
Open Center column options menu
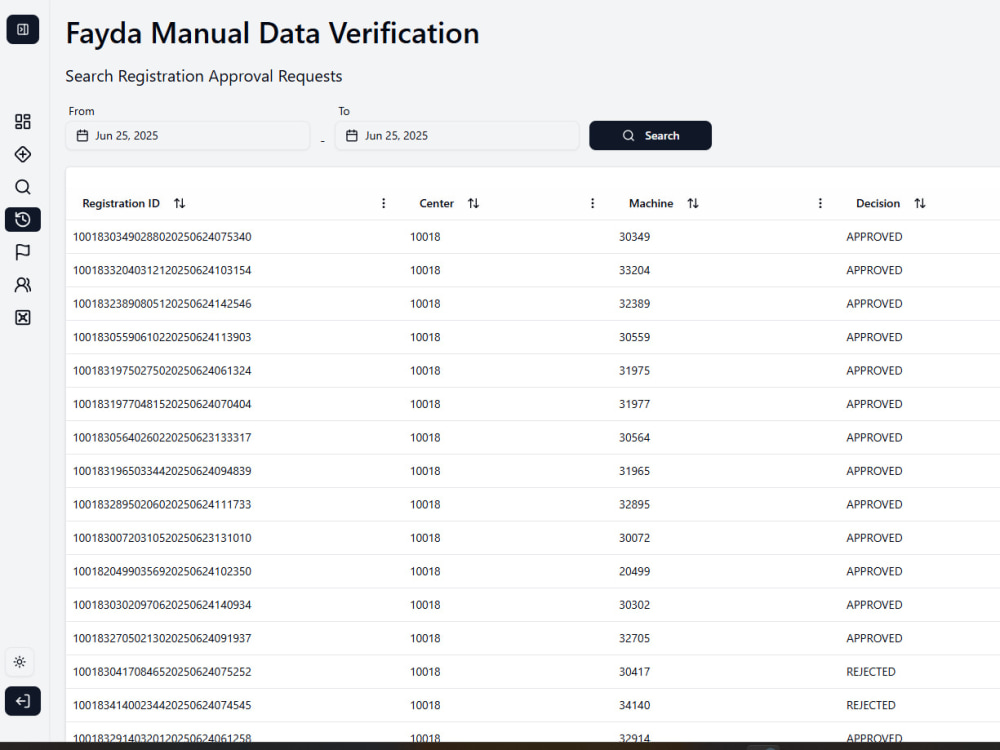point(592,203)
